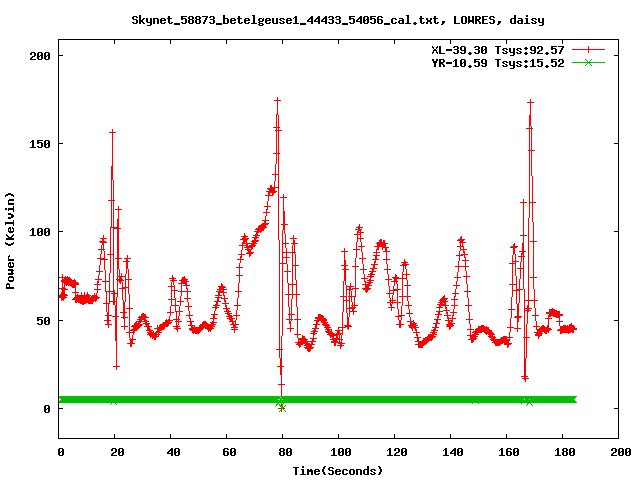The width and height of the screenshot is (640, 480).
Task: Click the red spike near 19 seconds
Action: [112, 132]
